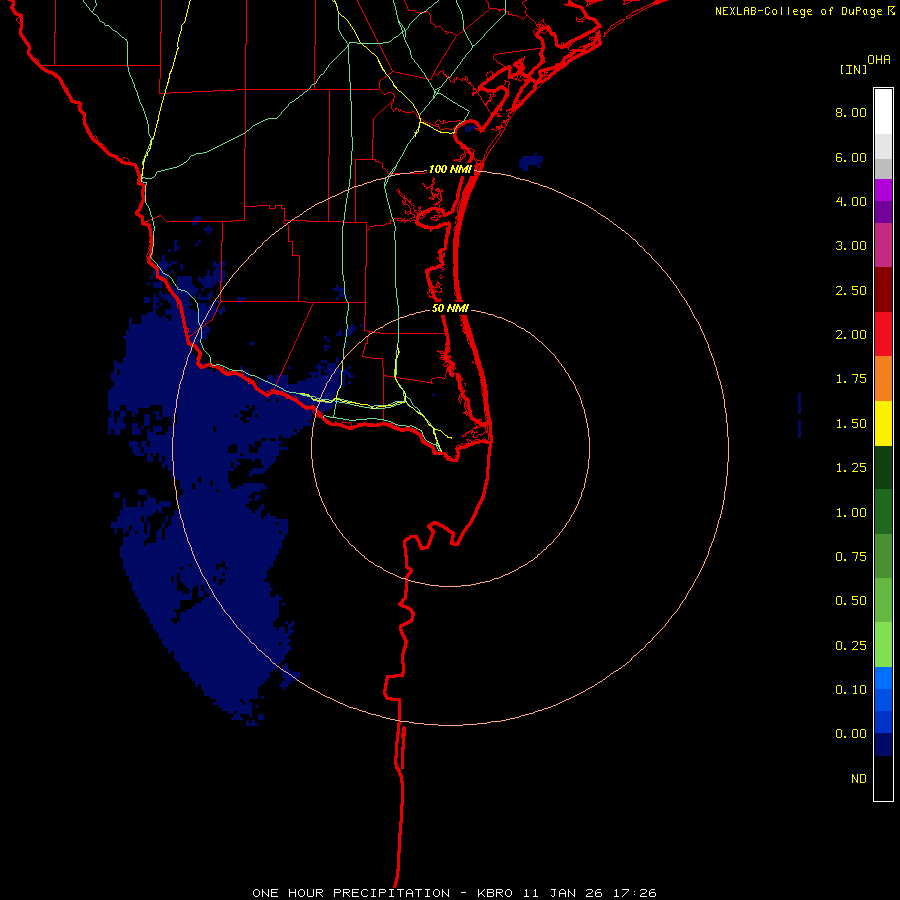
Task: Click the white color swatch near 8.00
Action: pyautogui.click(x=883, y=112)
